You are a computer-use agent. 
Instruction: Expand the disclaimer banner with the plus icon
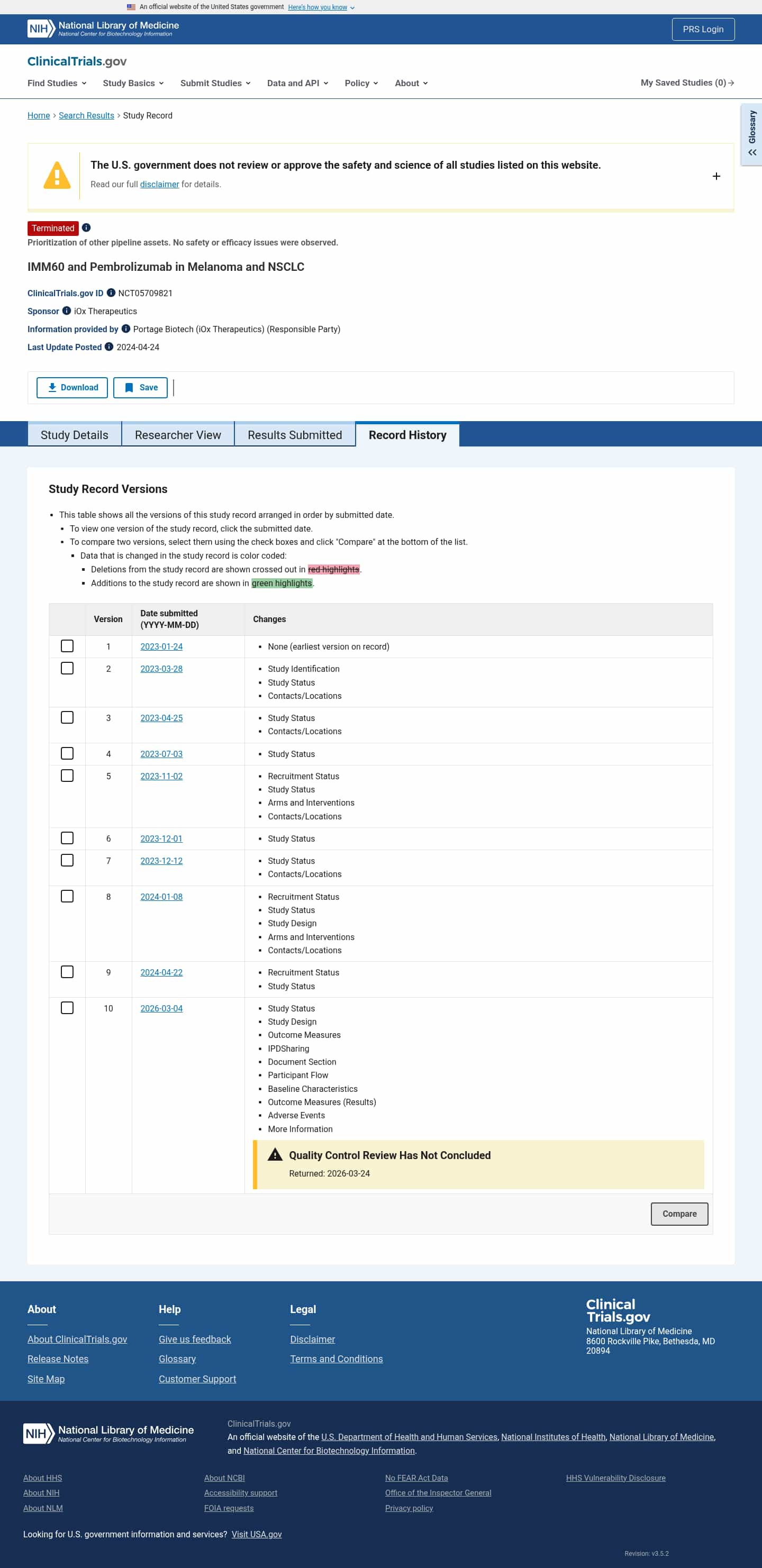pos(716,176)
